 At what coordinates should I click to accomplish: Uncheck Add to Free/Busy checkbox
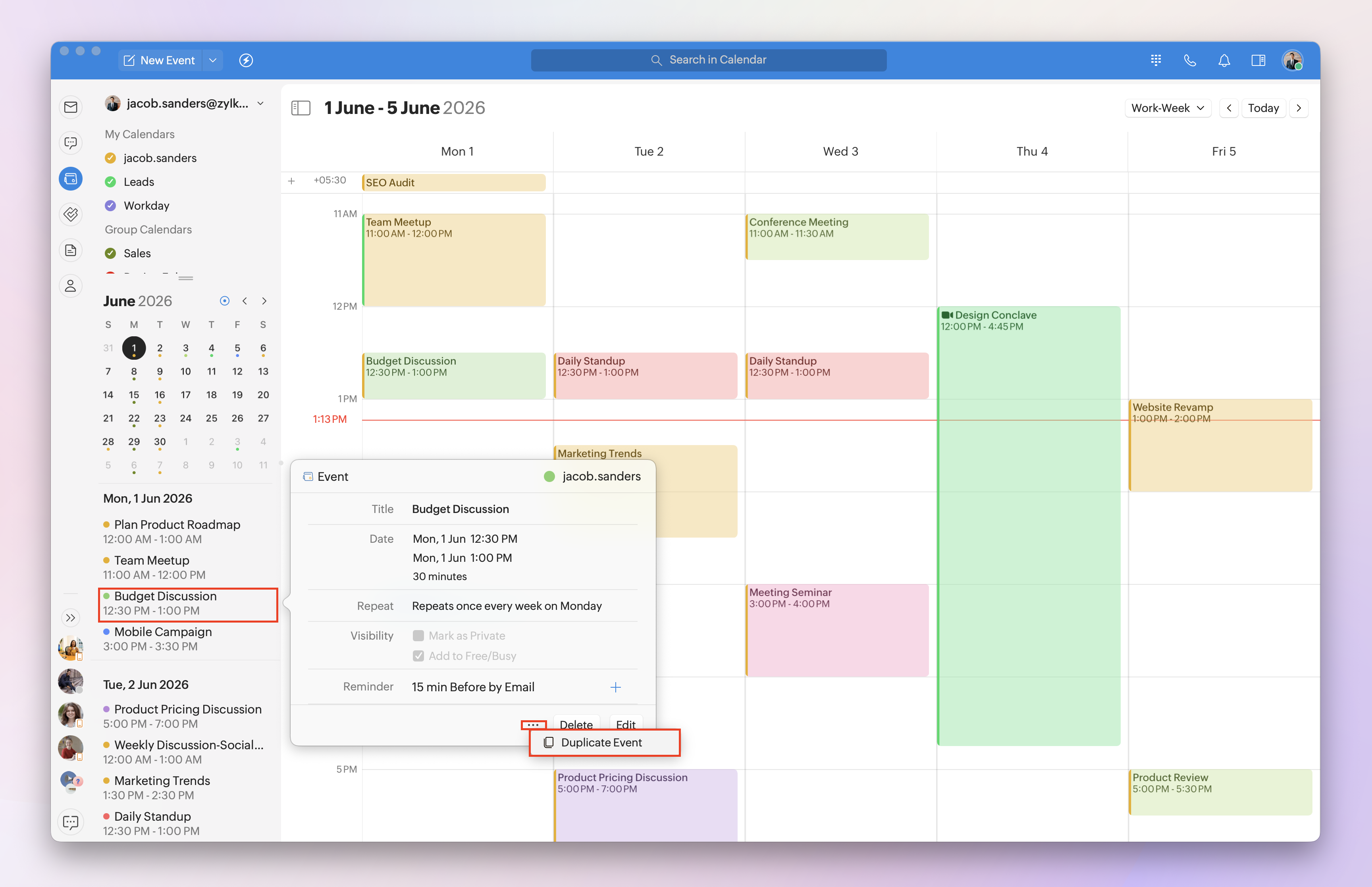418,656
